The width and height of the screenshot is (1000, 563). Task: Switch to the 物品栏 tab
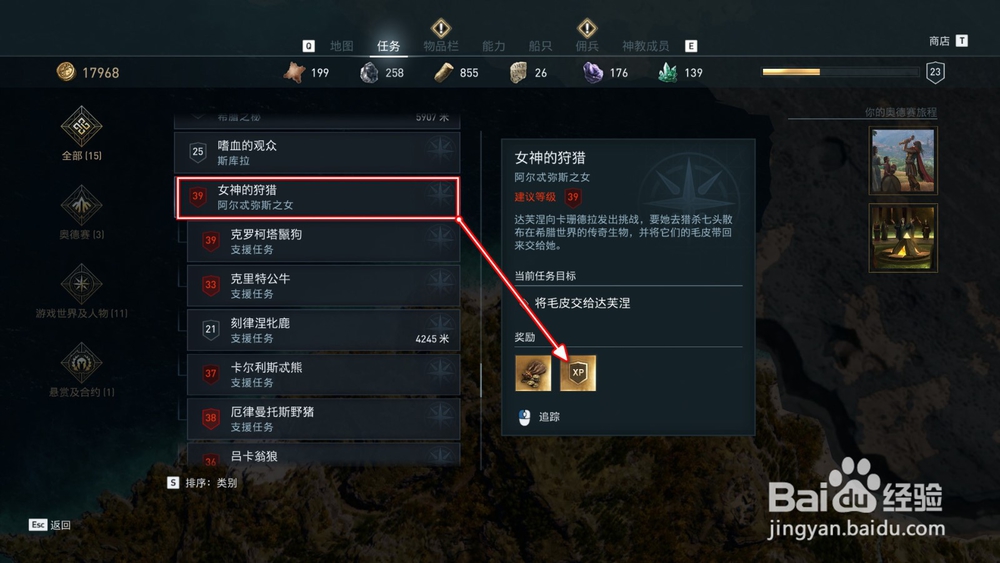pos(441,46)
